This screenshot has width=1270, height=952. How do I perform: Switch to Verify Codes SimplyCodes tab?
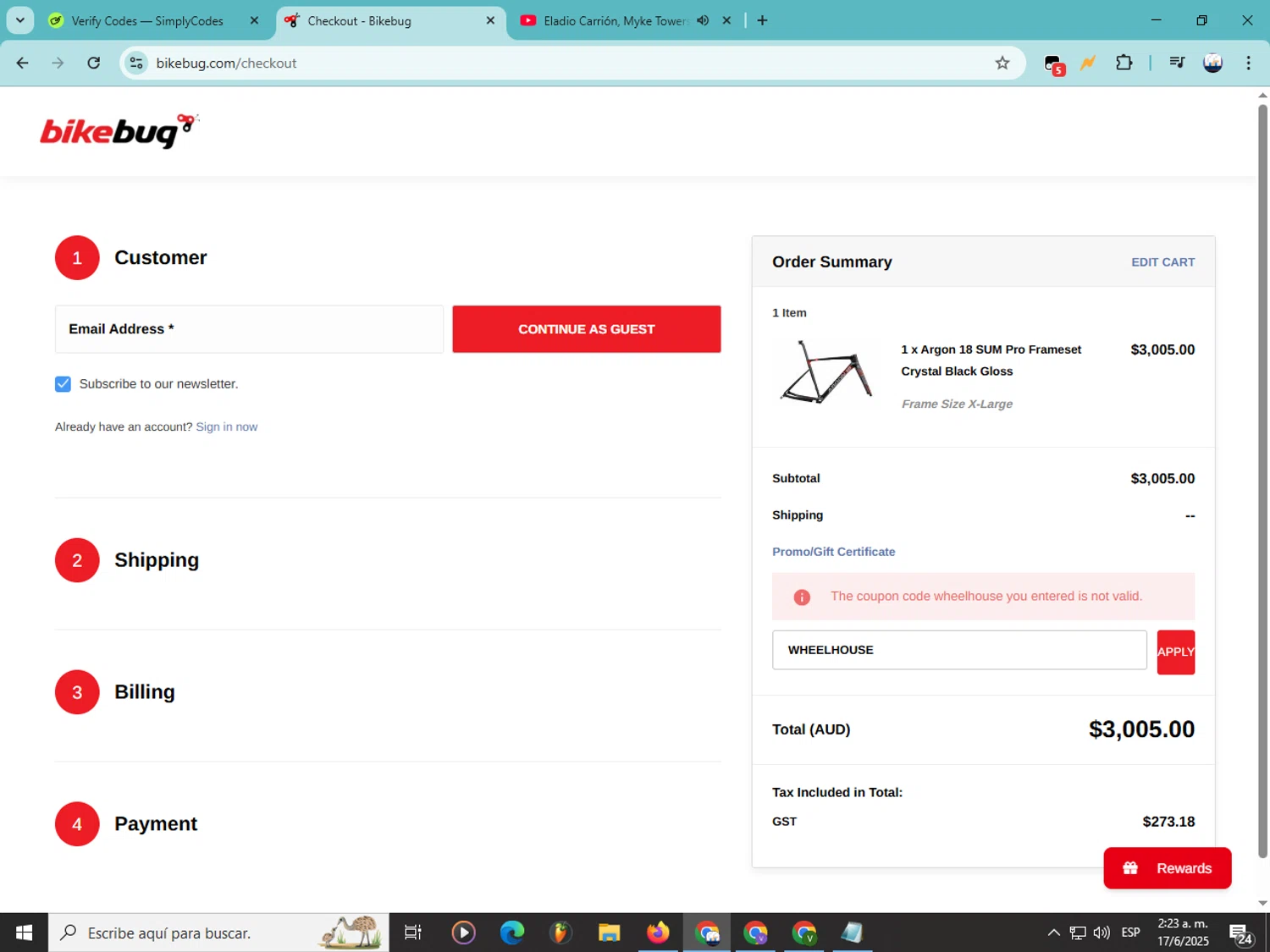click(147, 20)
